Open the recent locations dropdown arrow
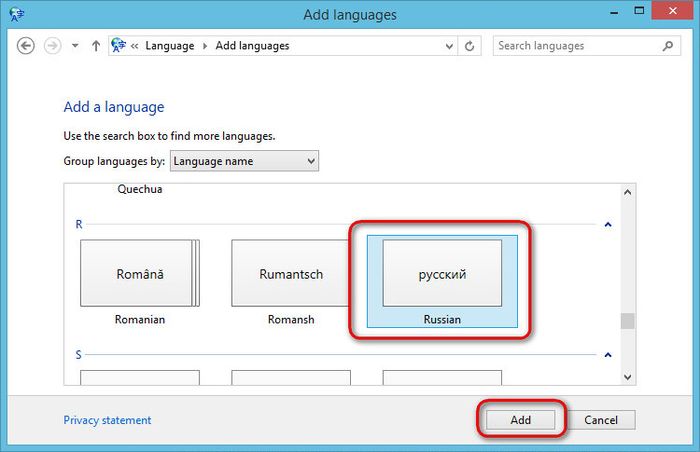 (x=74, y=46)
